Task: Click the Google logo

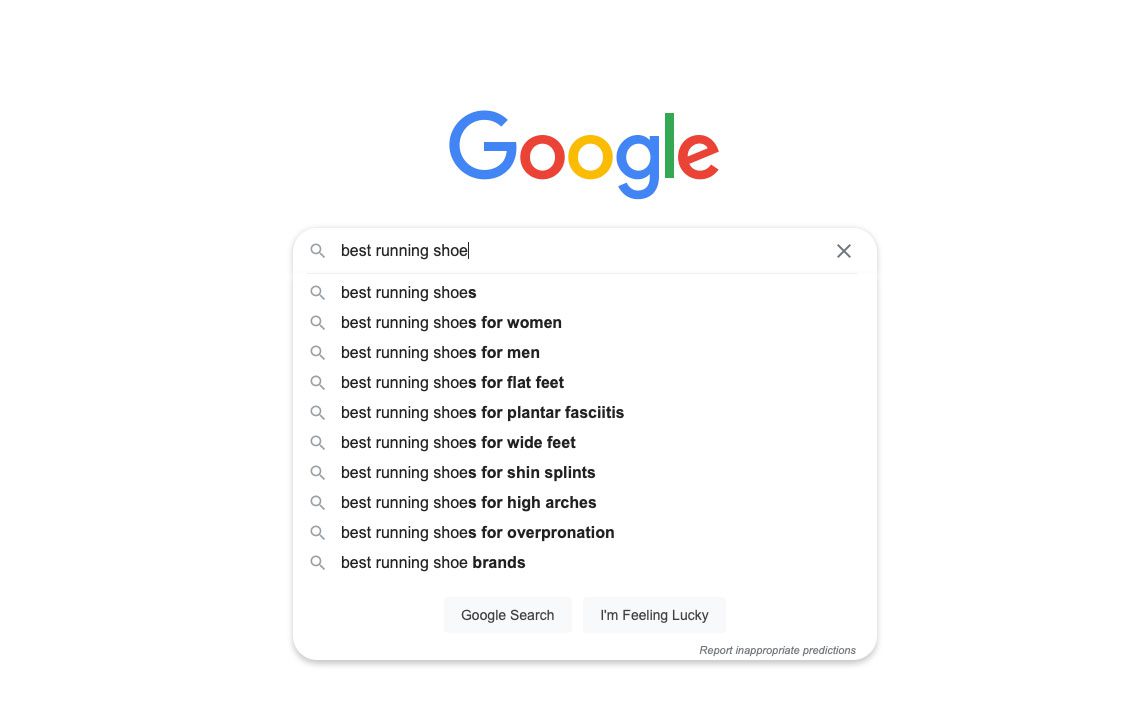Action: pos(584,152)
